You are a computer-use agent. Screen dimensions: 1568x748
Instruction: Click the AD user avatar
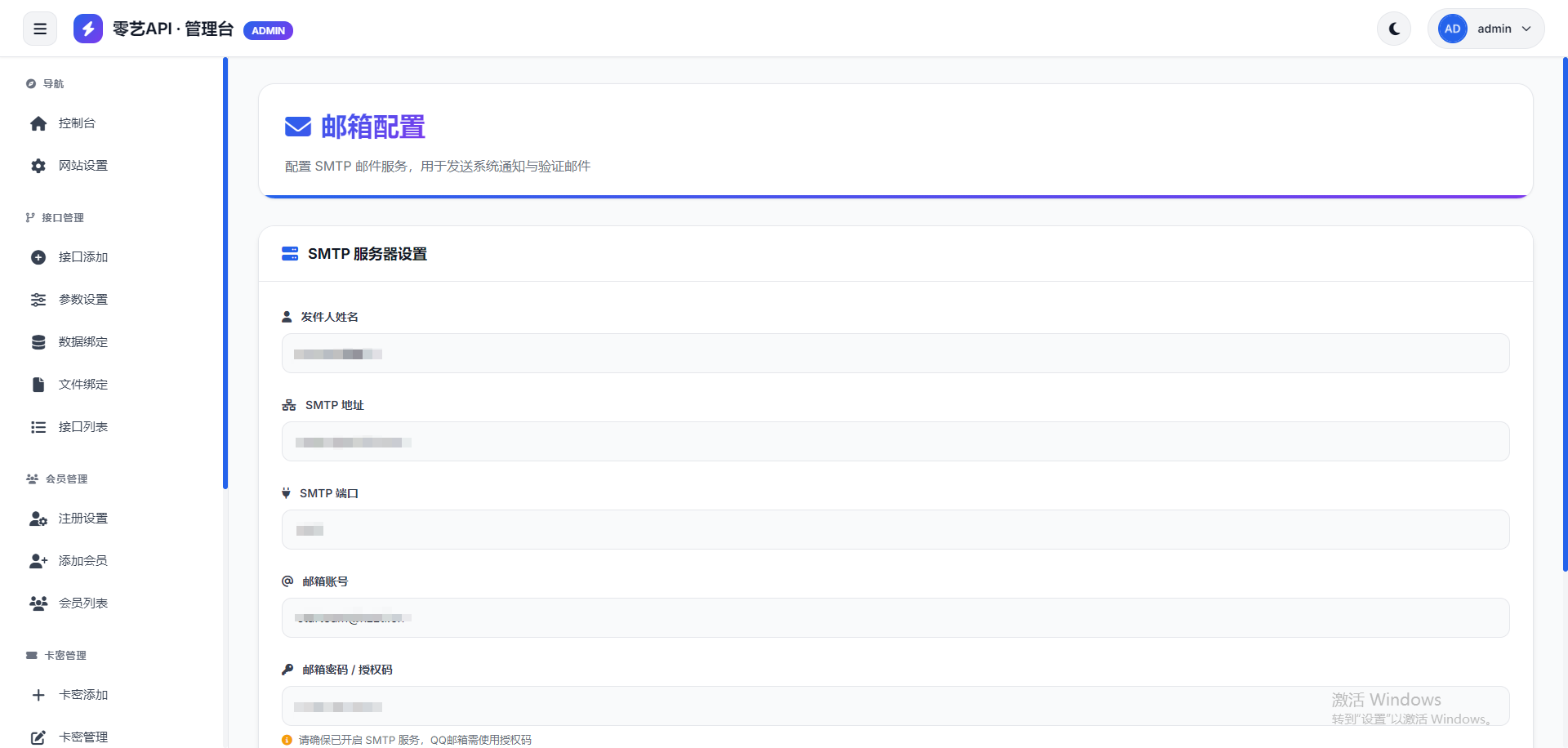1452,29
